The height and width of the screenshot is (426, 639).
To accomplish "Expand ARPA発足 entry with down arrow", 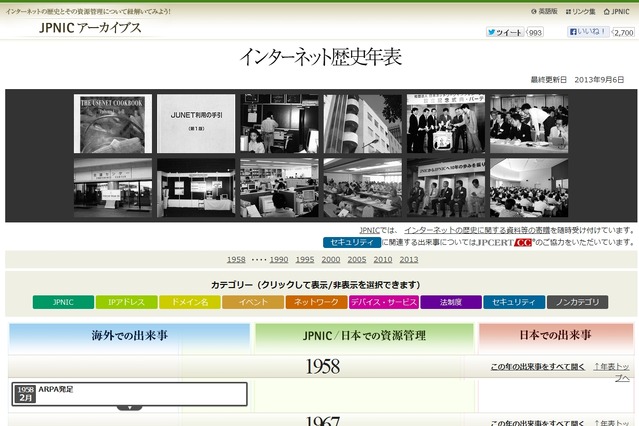I will (130, 407).
